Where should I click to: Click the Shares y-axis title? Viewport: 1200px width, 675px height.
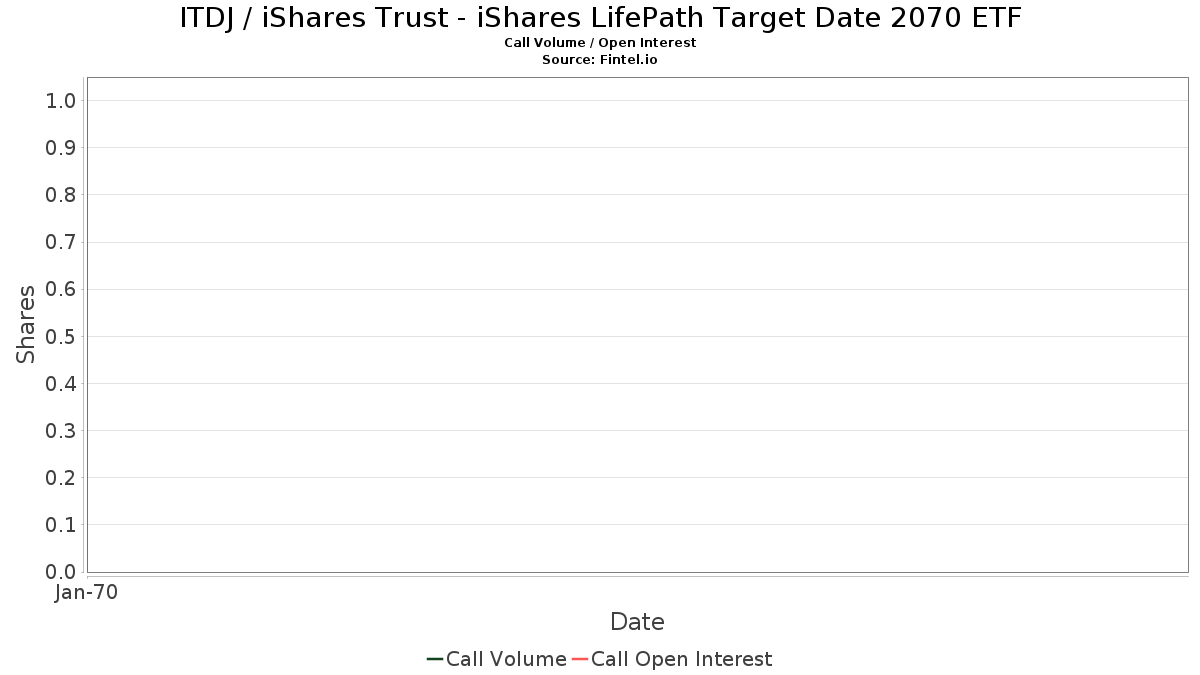(26, 324)
